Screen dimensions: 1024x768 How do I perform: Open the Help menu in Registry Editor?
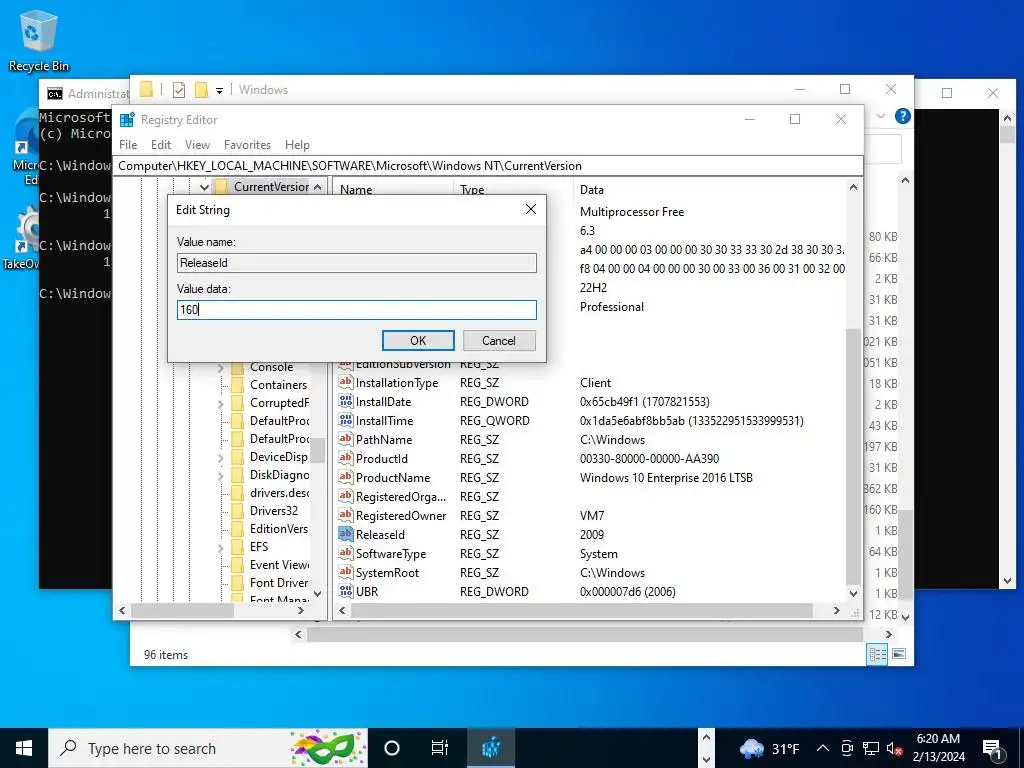297,145
